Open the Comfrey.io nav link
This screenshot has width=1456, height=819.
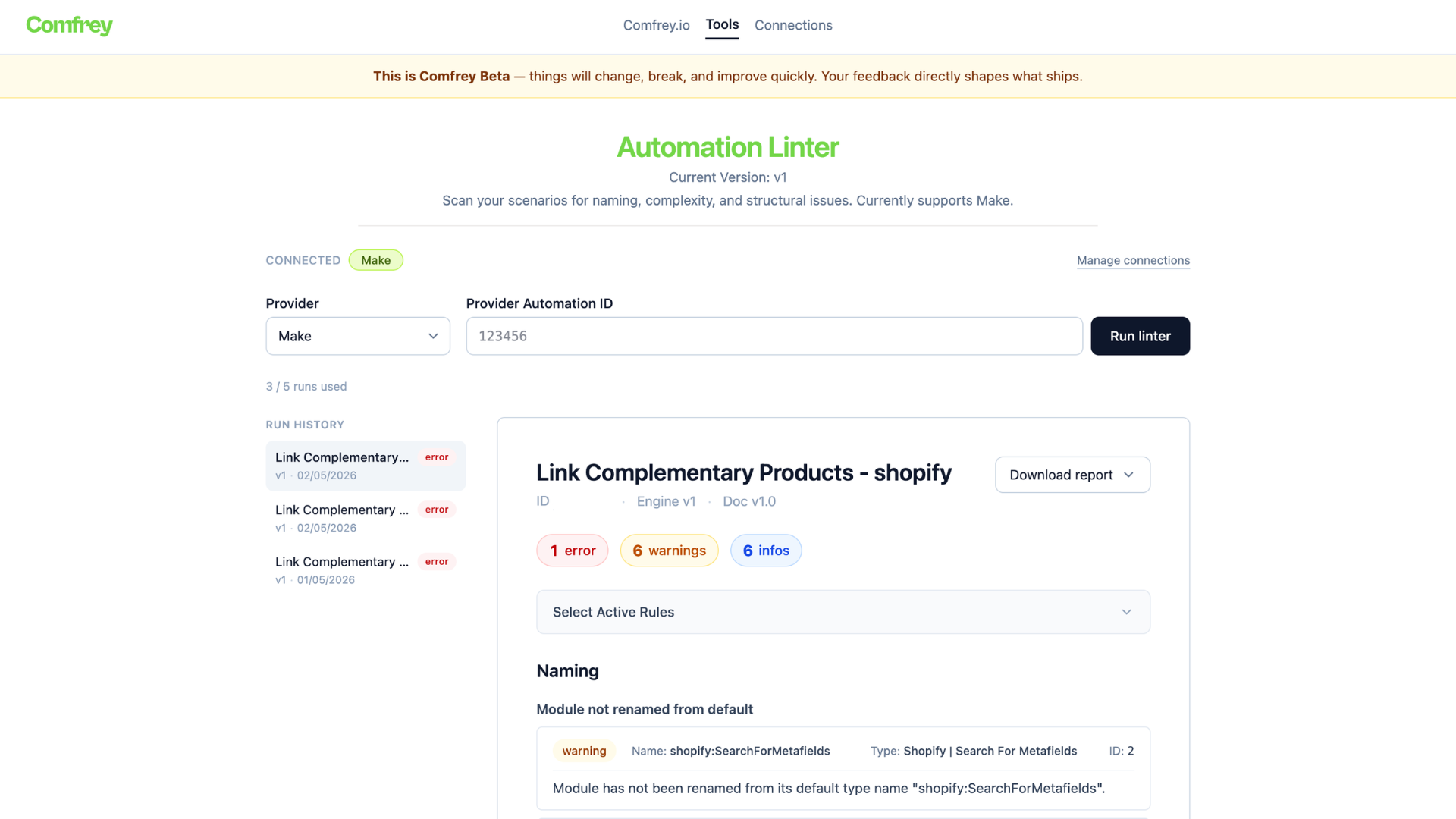[657, 25]
